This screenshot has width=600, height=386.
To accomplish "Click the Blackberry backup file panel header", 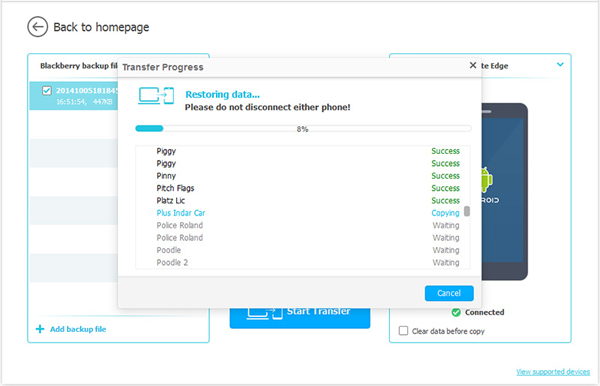I will [78, 66].
